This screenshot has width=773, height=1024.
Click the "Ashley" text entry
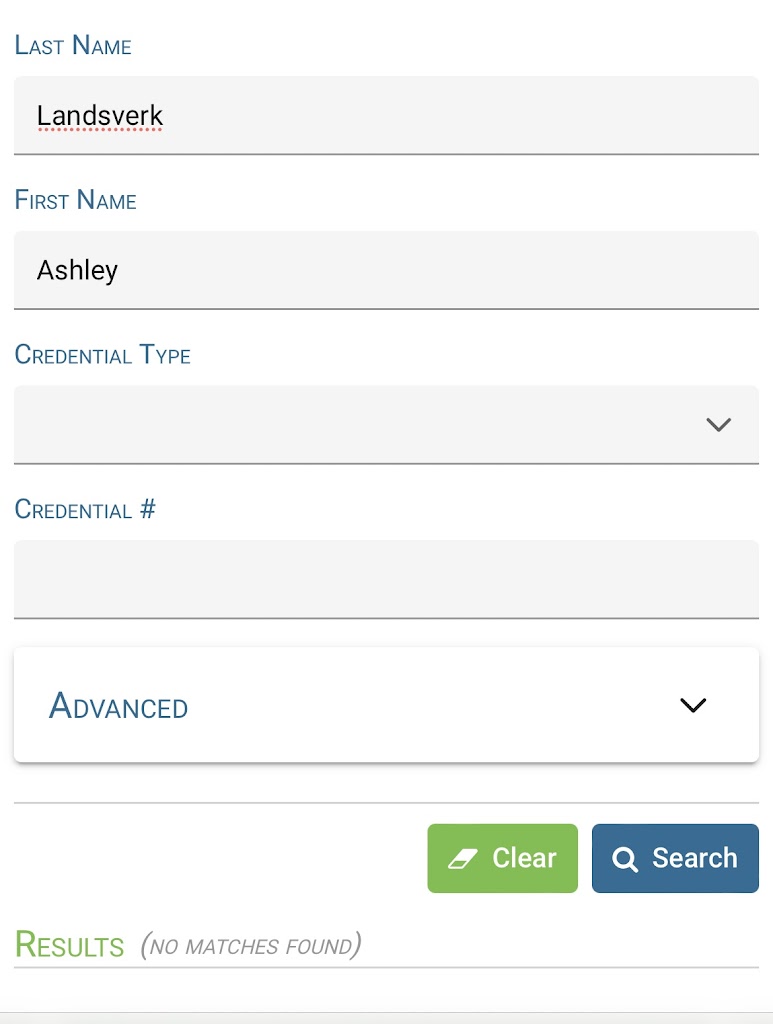(x=77, y=270)
